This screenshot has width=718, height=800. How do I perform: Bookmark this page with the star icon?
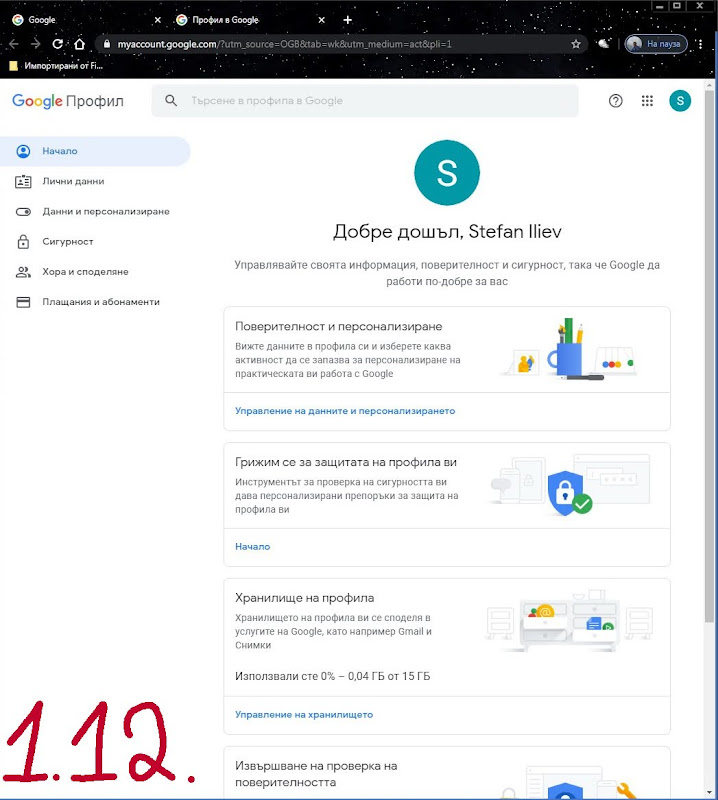pos(576,44)
